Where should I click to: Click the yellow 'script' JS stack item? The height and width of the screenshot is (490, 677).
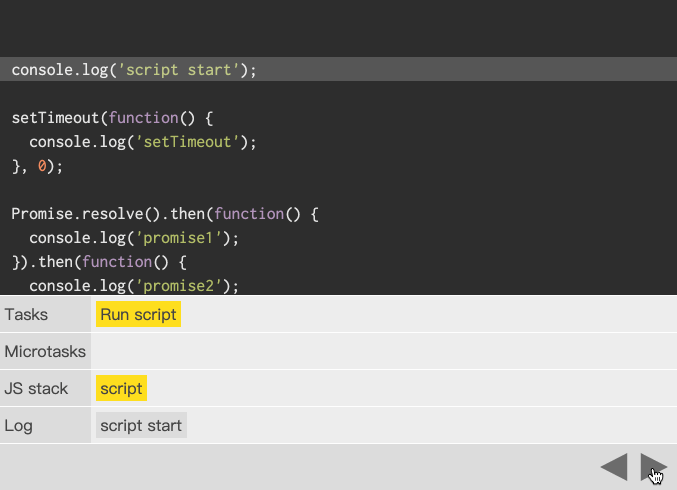click(x=121, y=388)
